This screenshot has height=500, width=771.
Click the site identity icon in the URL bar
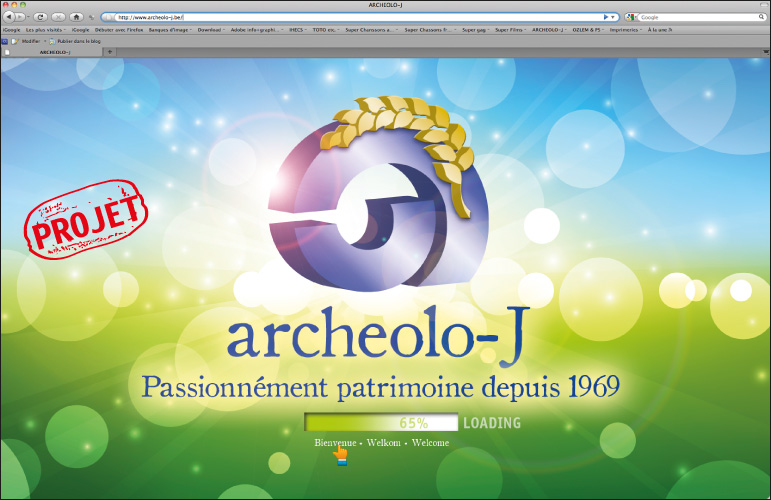[x=108, y=17]
